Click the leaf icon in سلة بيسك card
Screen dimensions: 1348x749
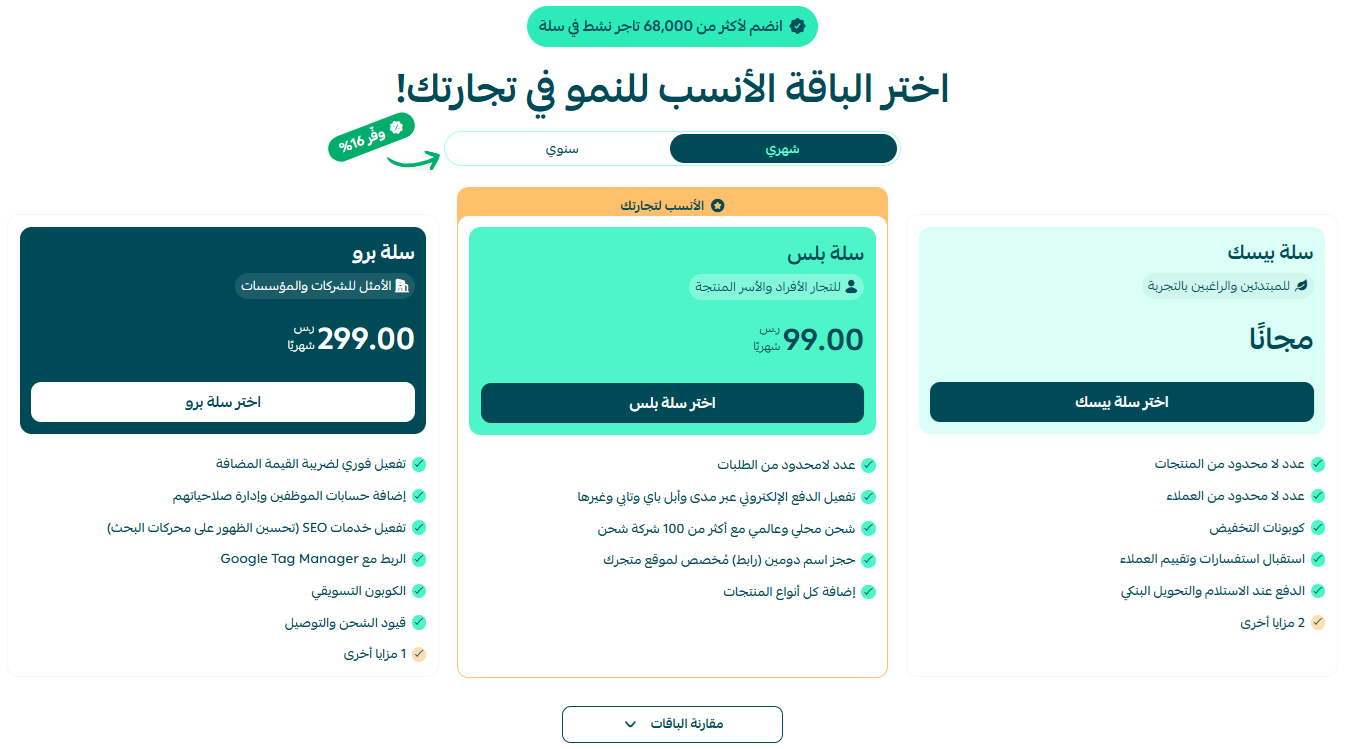coord(1301,286)
